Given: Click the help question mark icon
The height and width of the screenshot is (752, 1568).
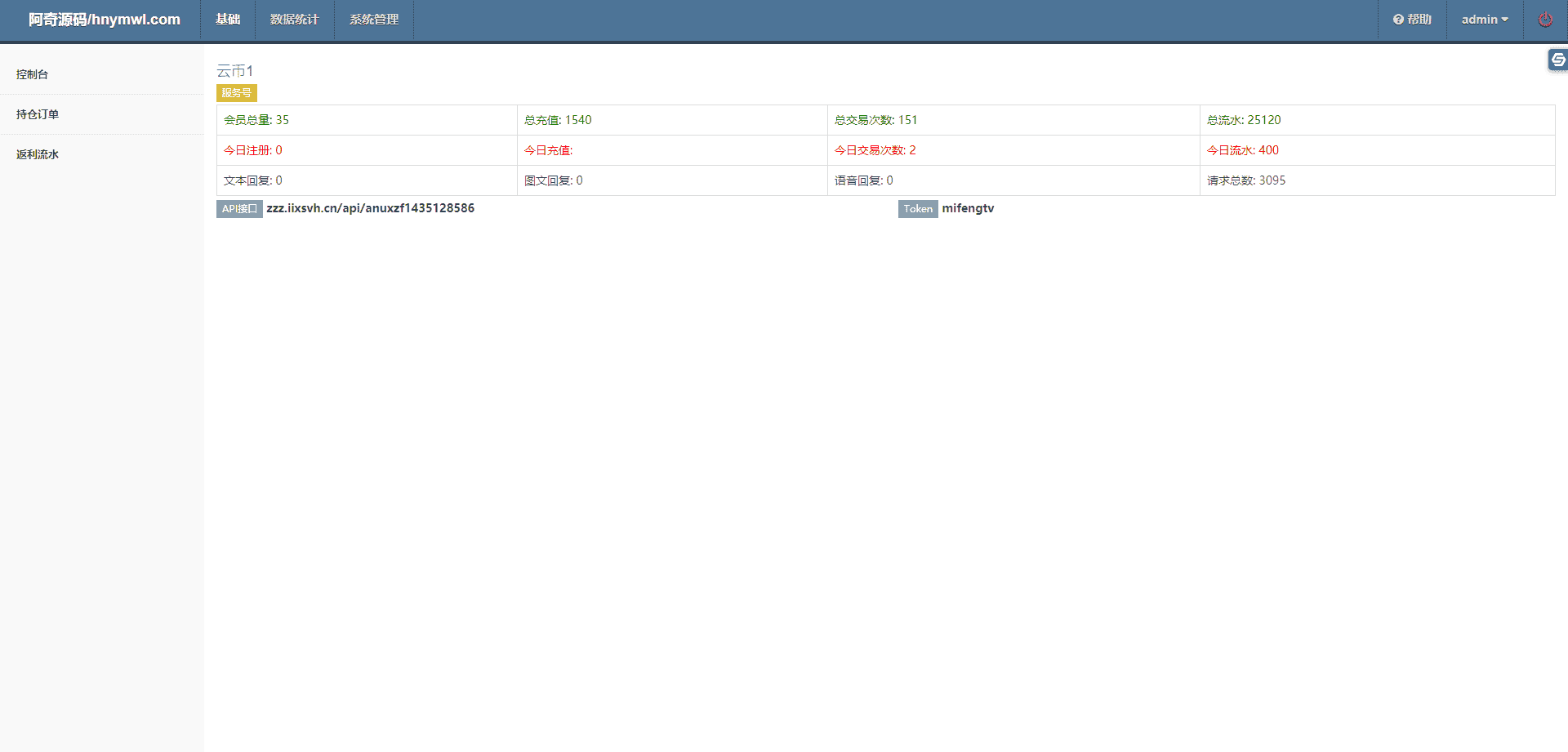Looking at the screenshot, I should click(1398, 20).
